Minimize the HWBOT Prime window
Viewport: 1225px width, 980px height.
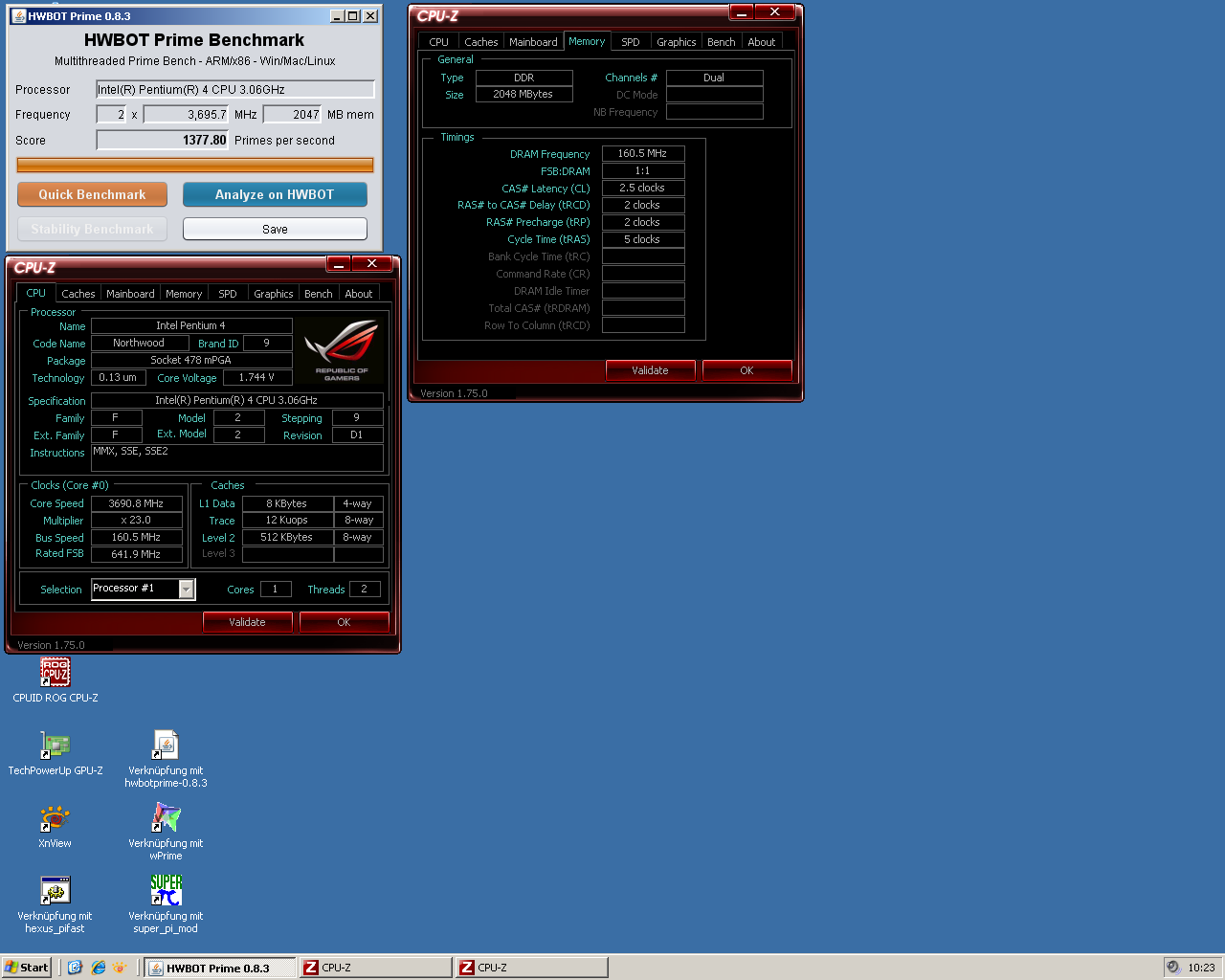tap(337, 16)
